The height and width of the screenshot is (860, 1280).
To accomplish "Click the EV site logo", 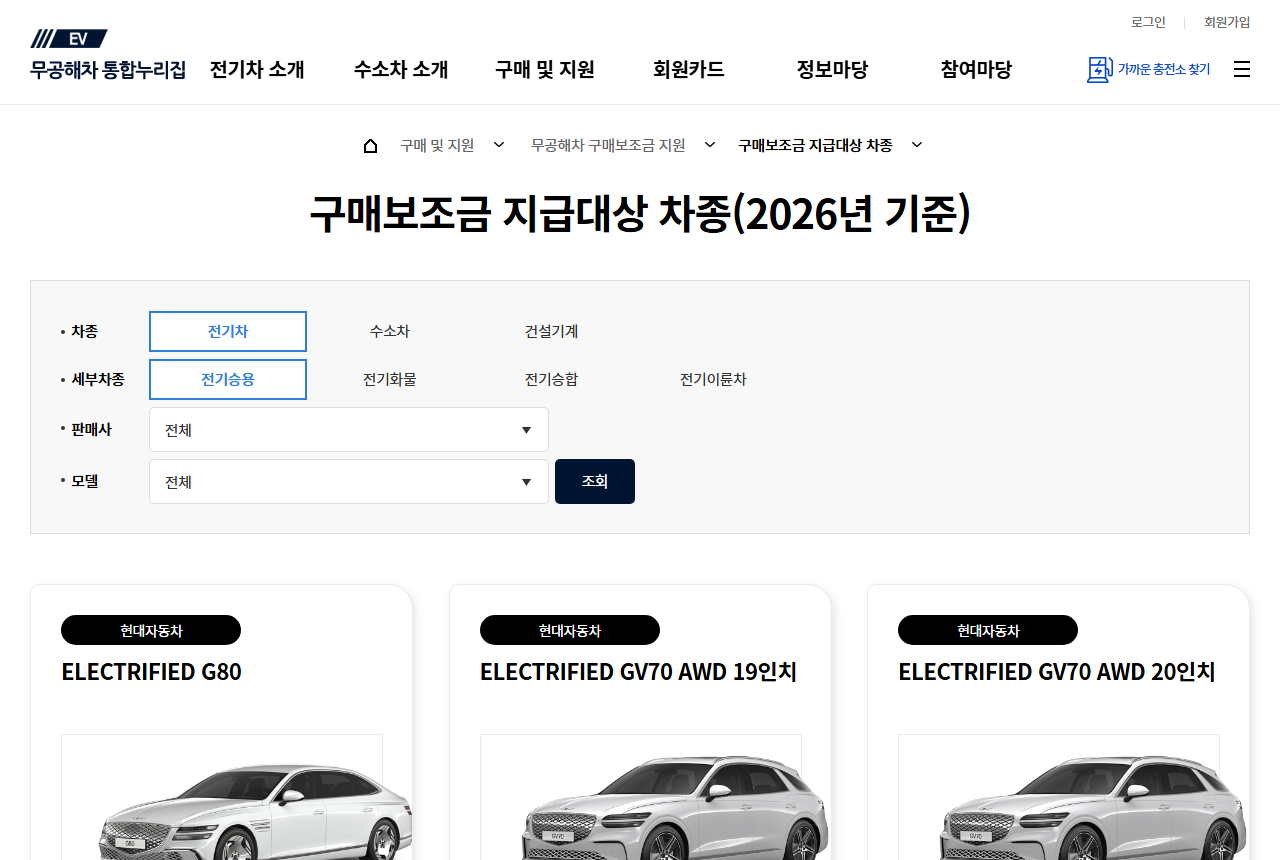I will (69, 39).
